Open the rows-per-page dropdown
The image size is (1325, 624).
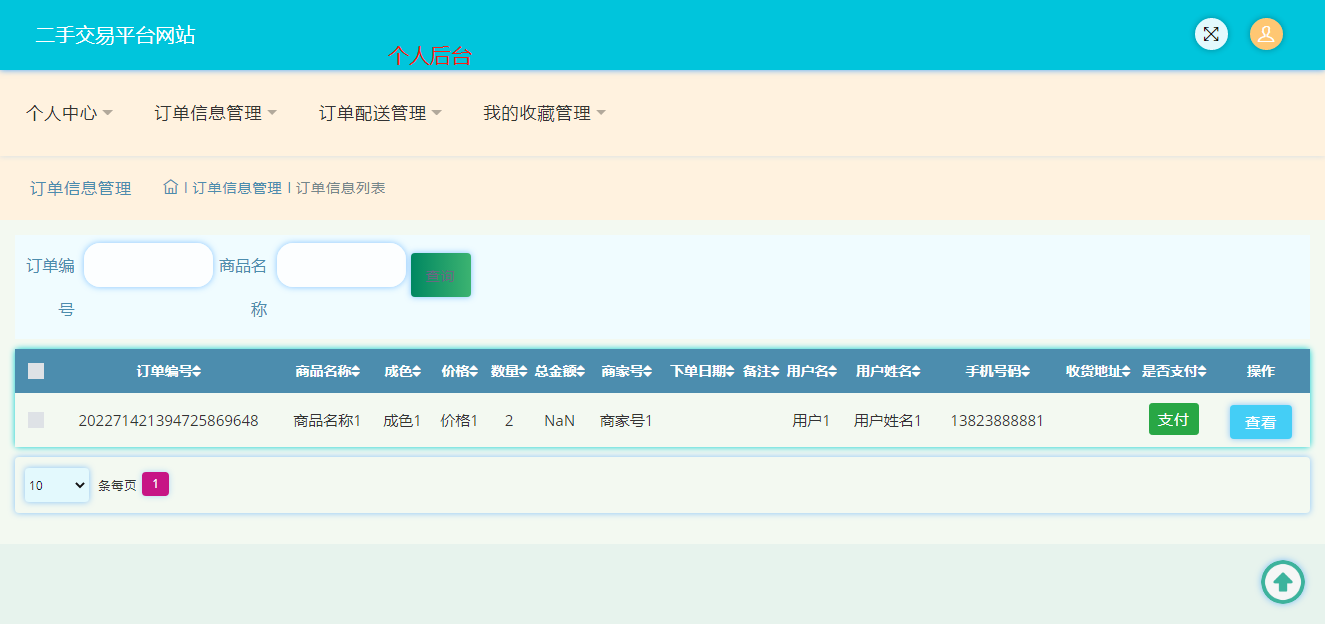pyautogui.click(x=57, y=485)
